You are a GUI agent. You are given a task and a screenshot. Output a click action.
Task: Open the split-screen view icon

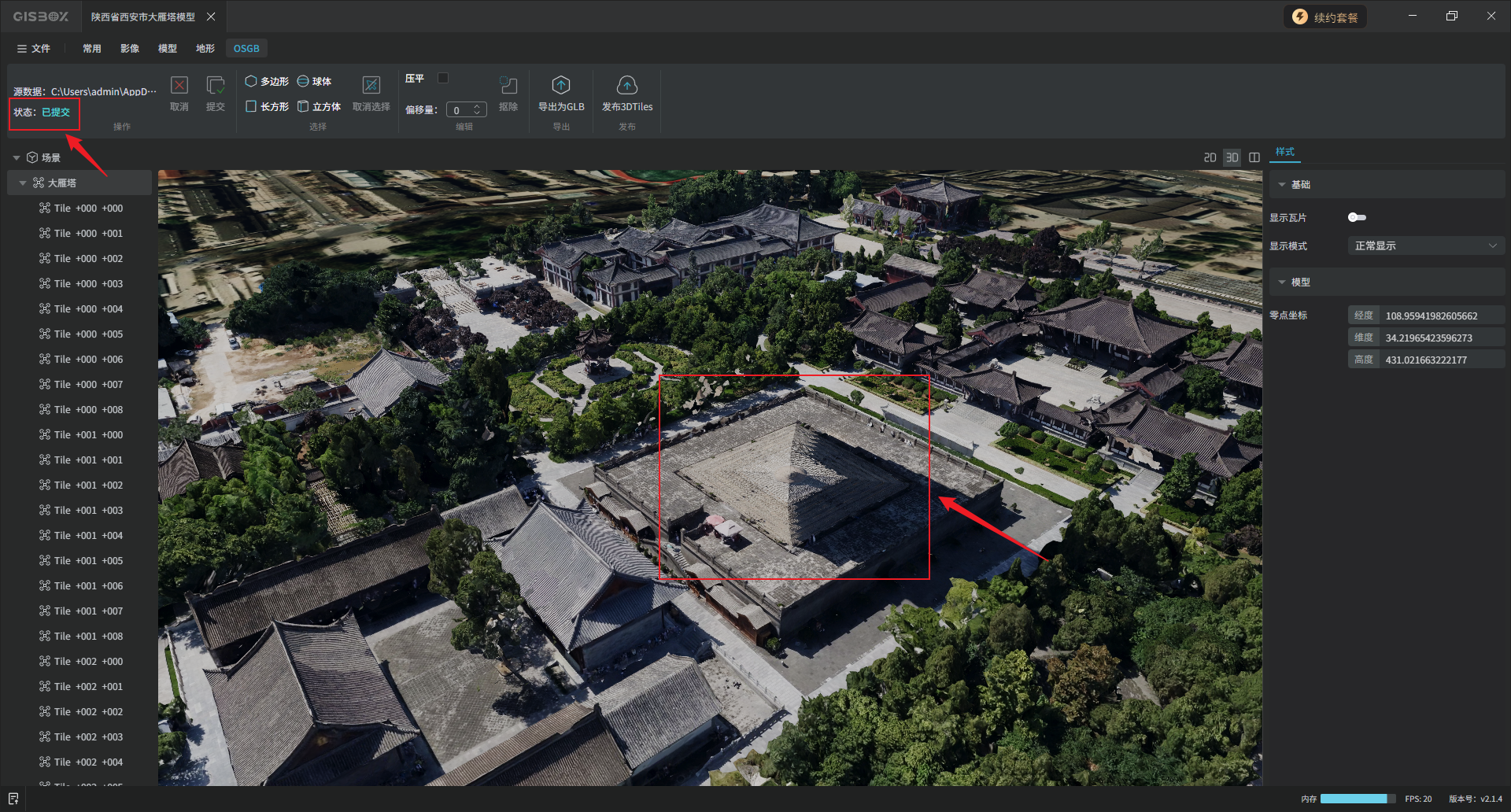1254,157
